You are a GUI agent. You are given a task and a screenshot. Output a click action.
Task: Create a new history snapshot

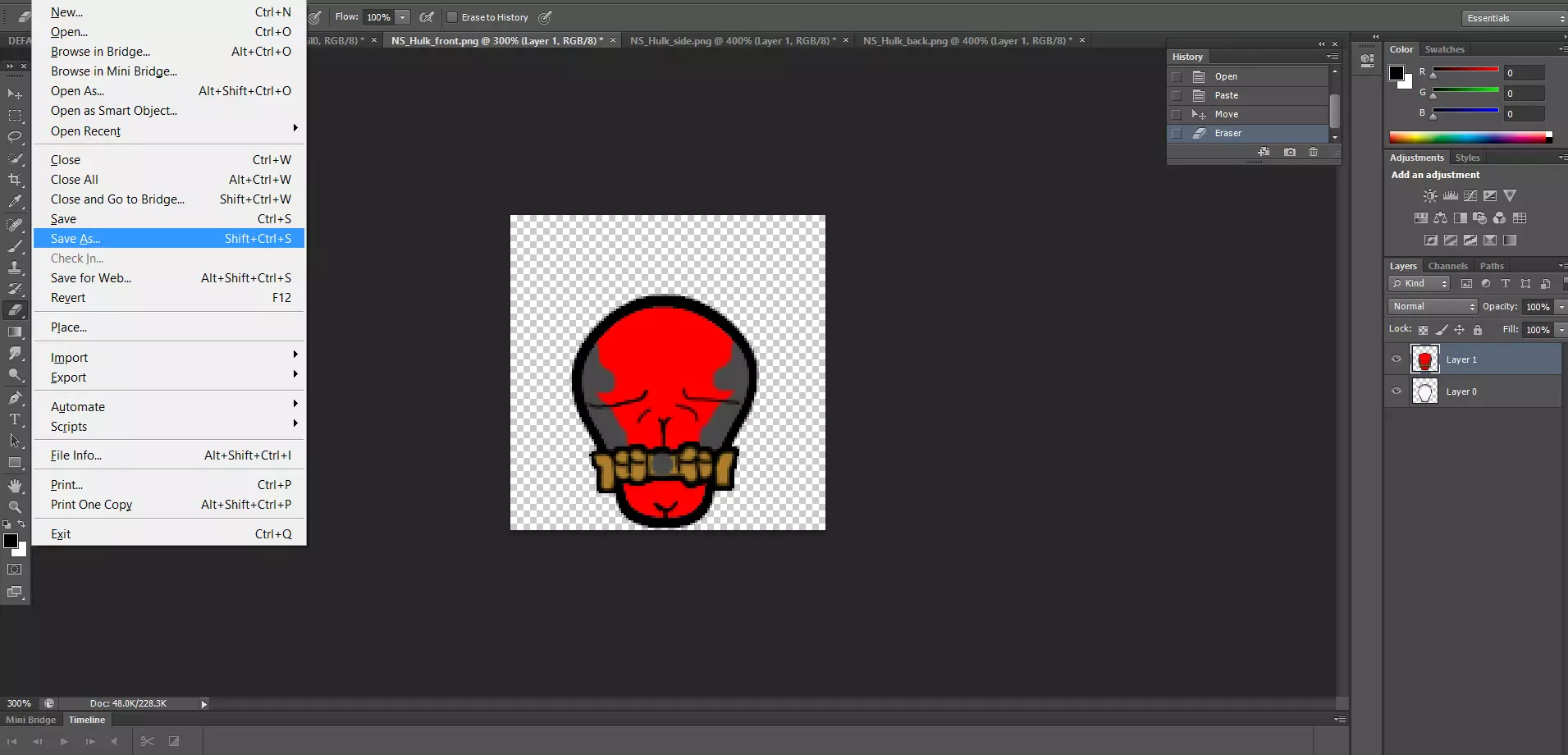click(1290, 152)
